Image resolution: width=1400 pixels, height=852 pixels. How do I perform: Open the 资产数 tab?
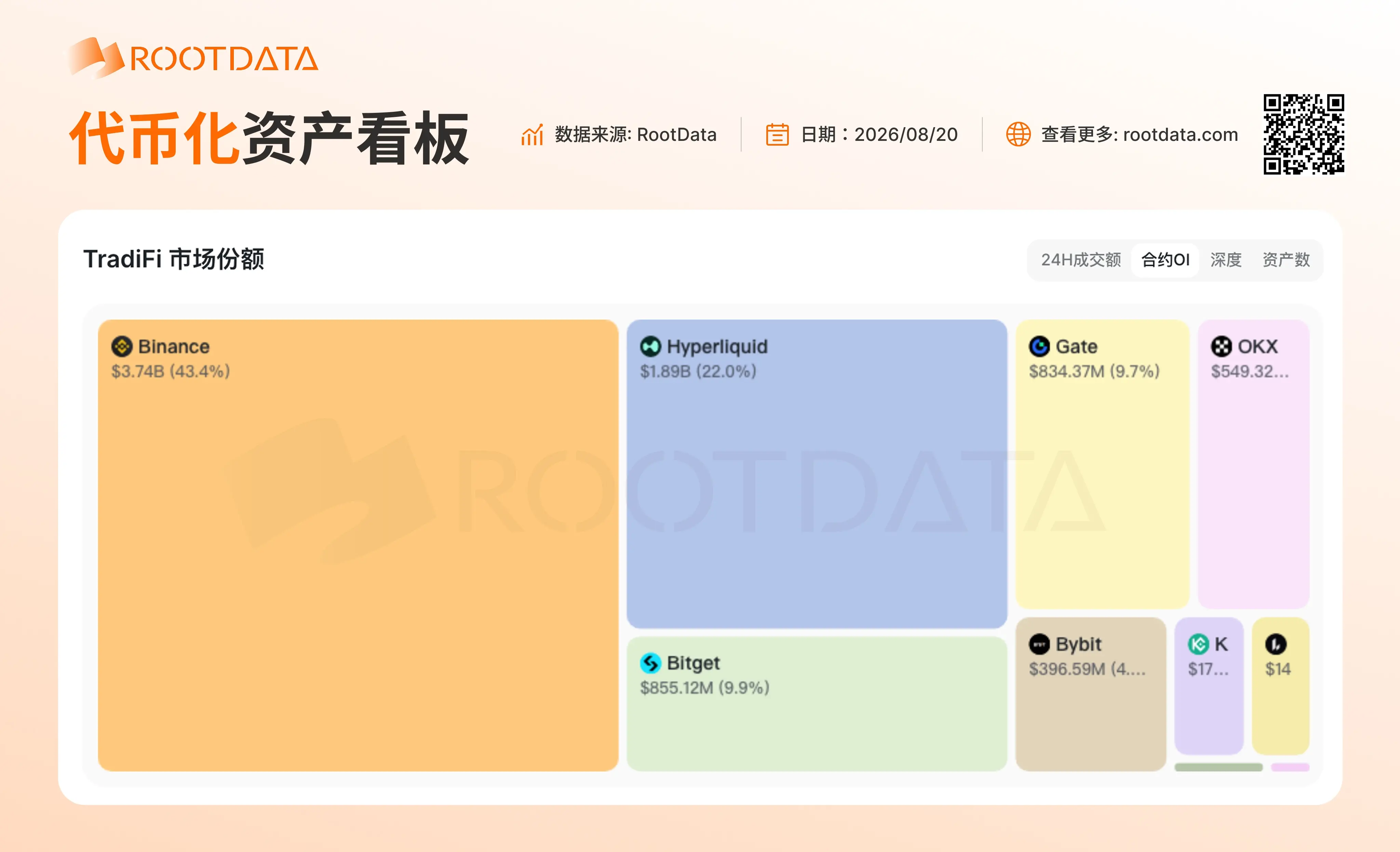click(x=1286, y=260)
